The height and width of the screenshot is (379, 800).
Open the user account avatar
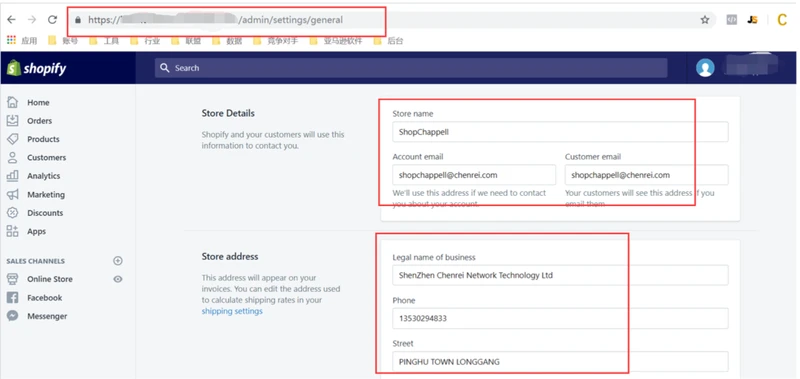coord(705,68)
